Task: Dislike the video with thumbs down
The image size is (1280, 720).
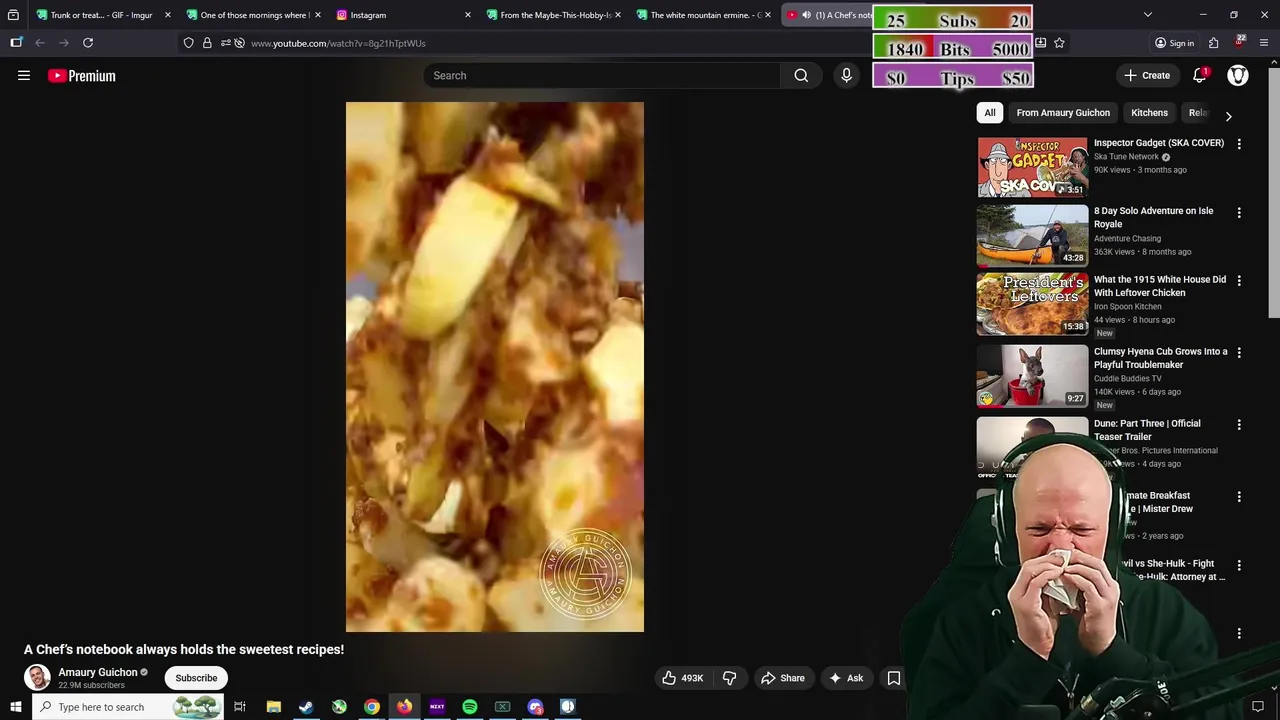Action: coord(730,678)
